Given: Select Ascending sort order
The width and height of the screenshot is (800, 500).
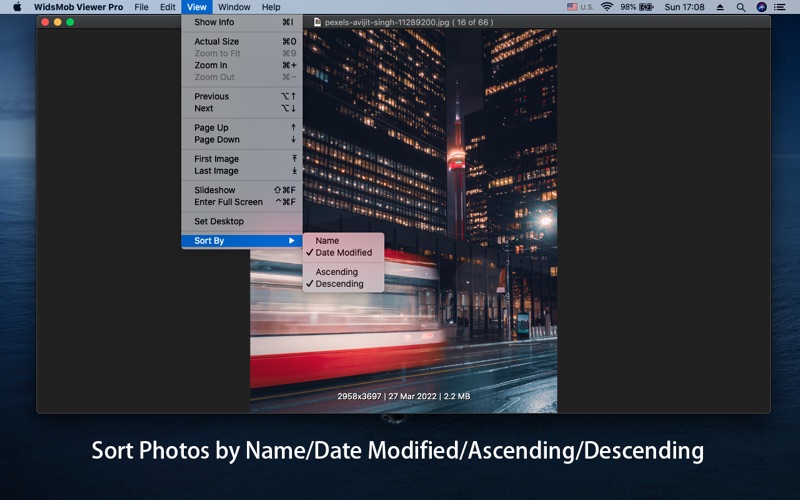Looking at the screenshot, I should 336,272.
